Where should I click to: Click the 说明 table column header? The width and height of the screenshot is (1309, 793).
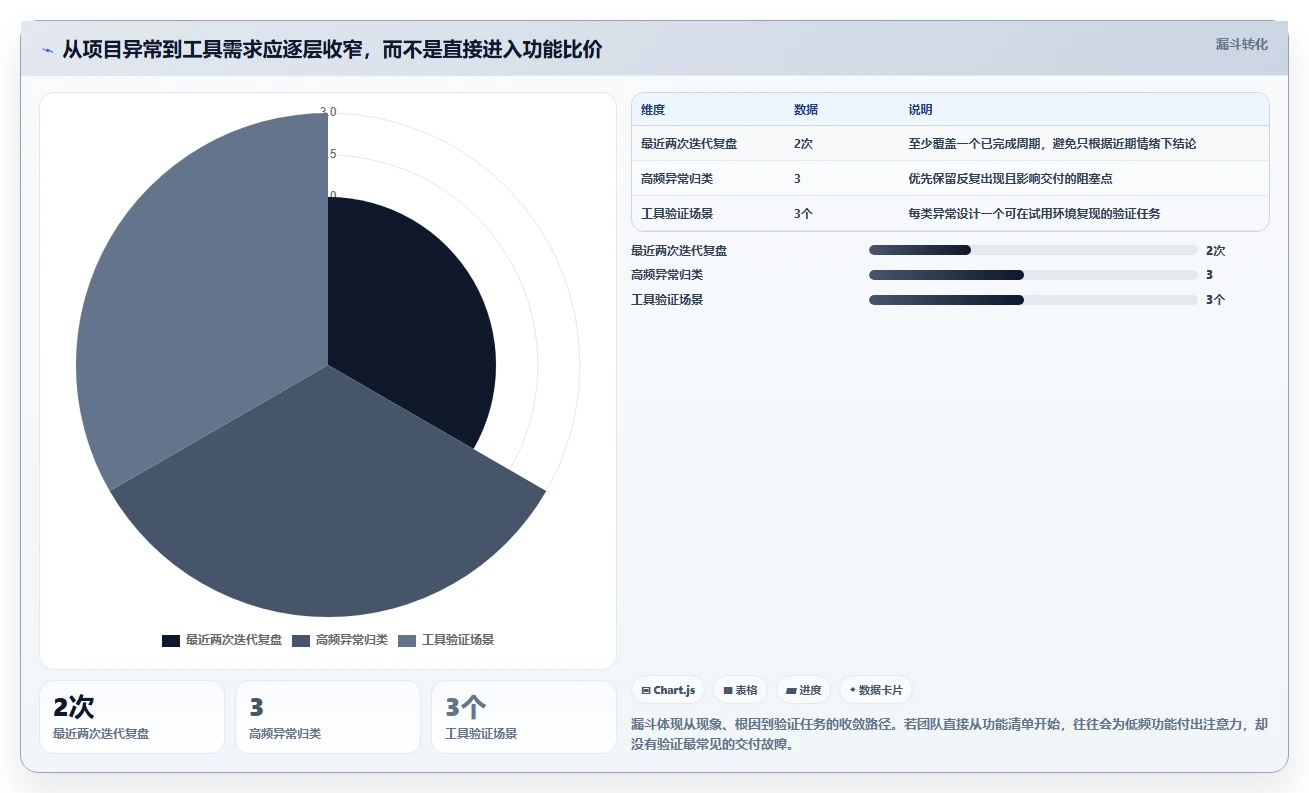pyautogui.click(x=920, y=110)
